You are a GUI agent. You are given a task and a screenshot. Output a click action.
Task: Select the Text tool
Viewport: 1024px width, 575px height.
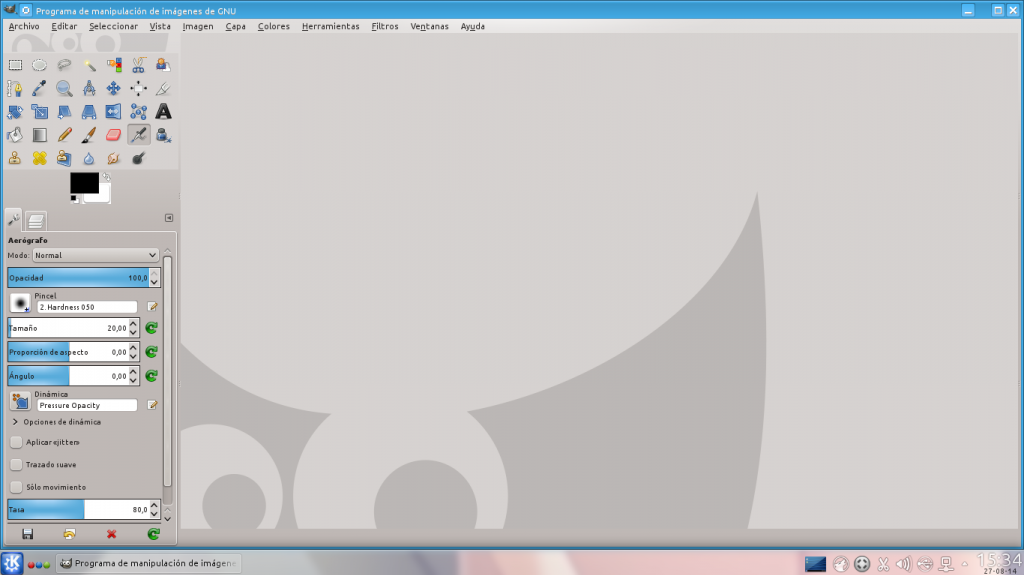163,112
